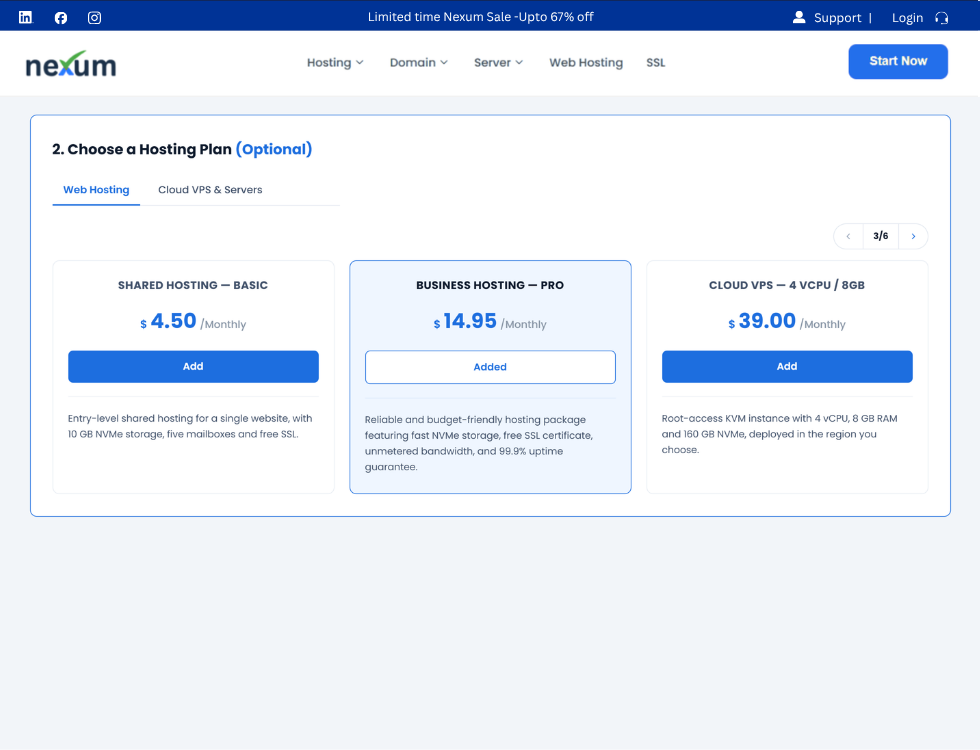Click the Cloud VPS — 4 vCPU / 8GB title
Viewport: 980px width, 750px height.
tap(787, 285)
